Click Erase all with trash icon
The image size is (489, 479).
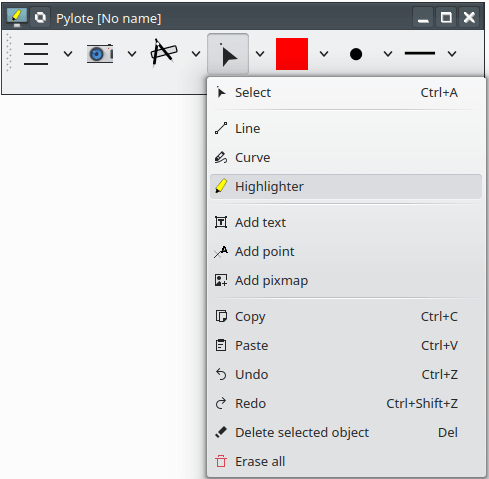point(346,462)
